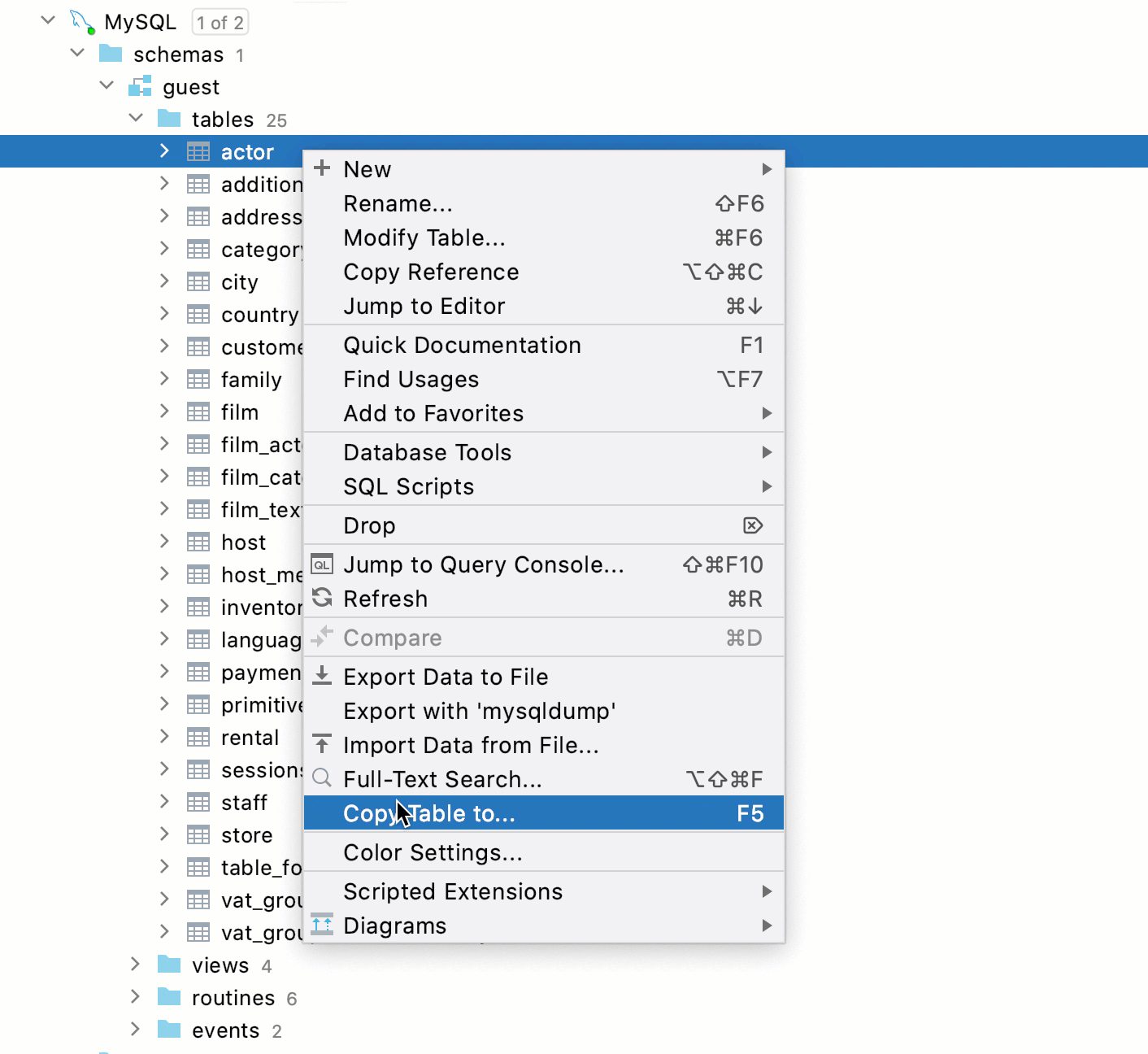Click the QL icon beside Jump to Query Console

point(321,564)
